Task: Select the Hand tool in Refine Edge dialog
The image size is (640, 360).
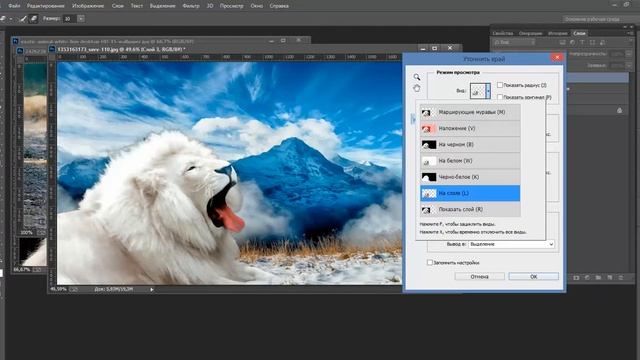Action: pyautogui.click(x=416, y=88)
